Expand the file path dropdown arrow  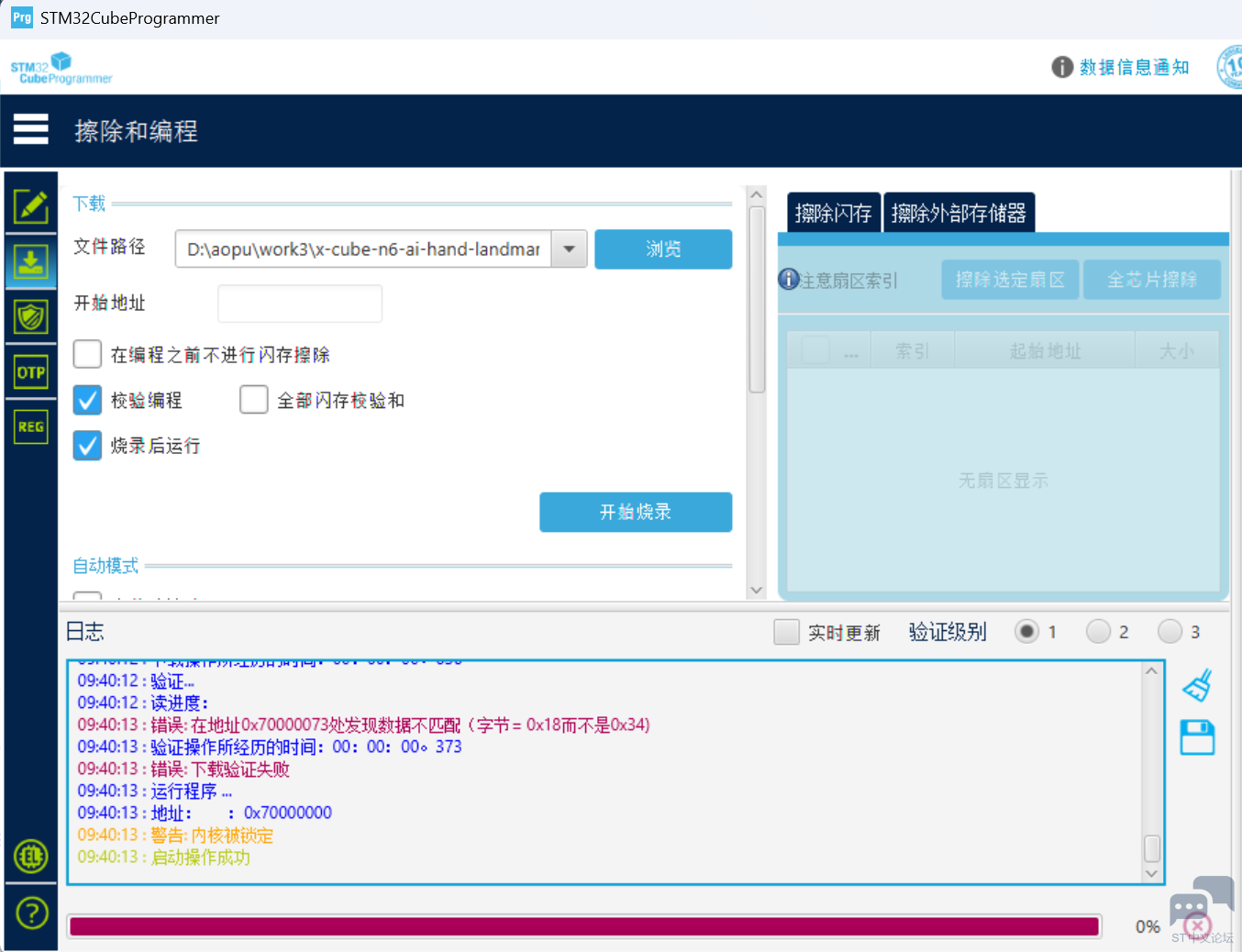click(x=569, y=249)
